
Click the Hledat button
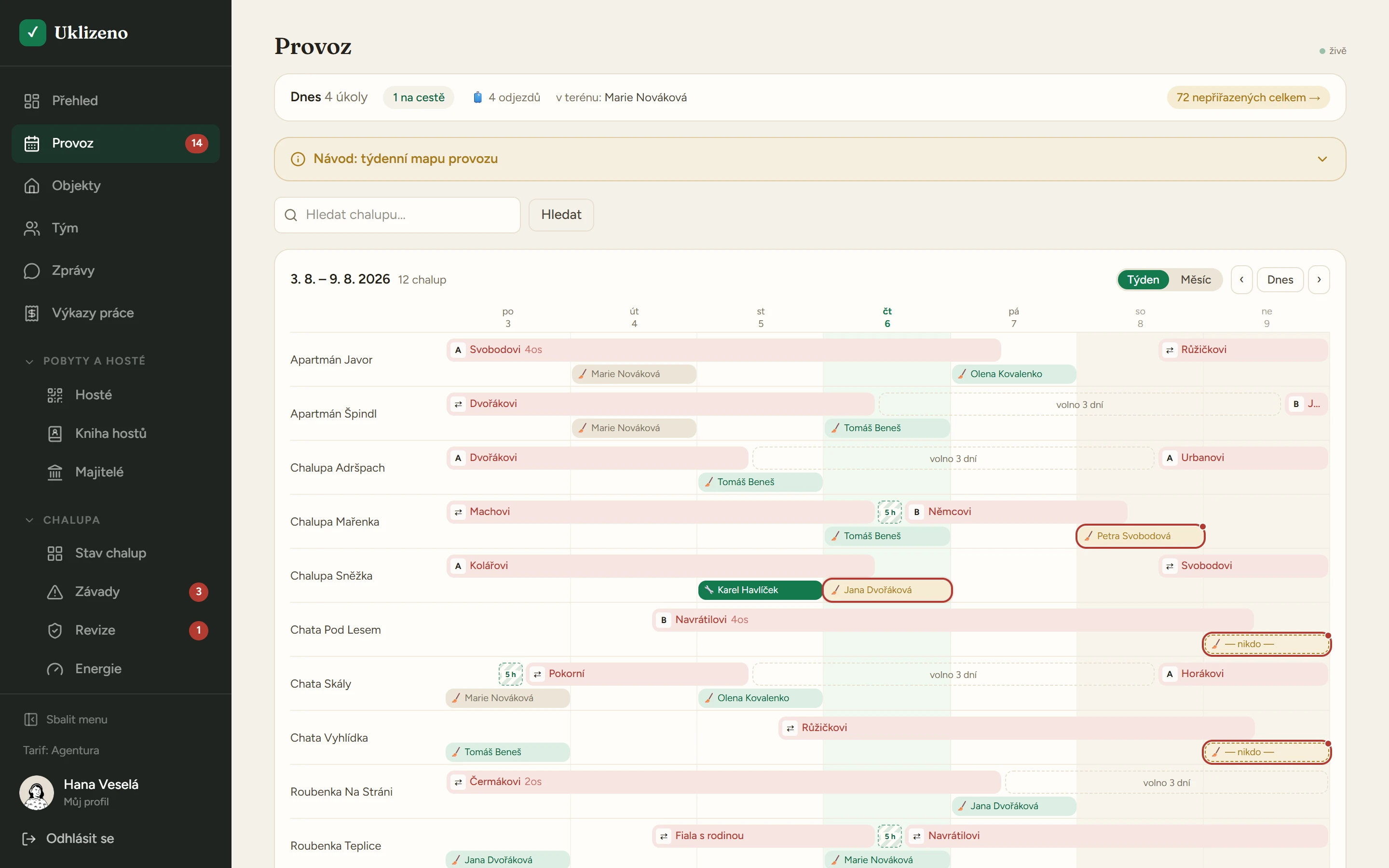561,215
